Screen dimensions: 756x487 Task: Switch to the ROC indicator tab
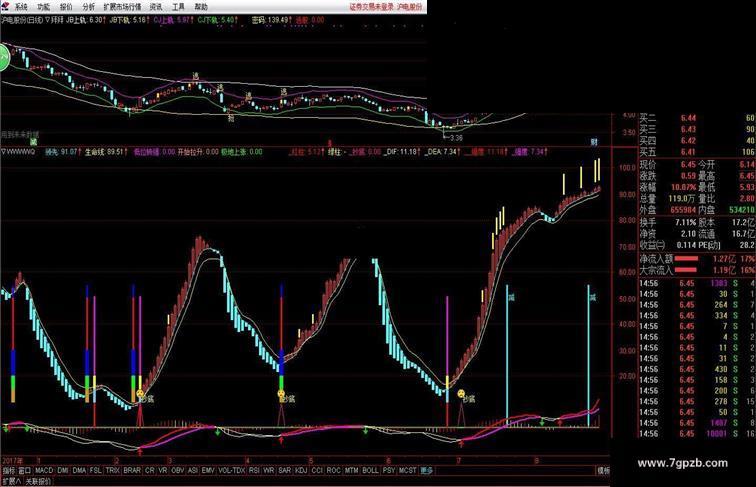(x=333, y=470)
